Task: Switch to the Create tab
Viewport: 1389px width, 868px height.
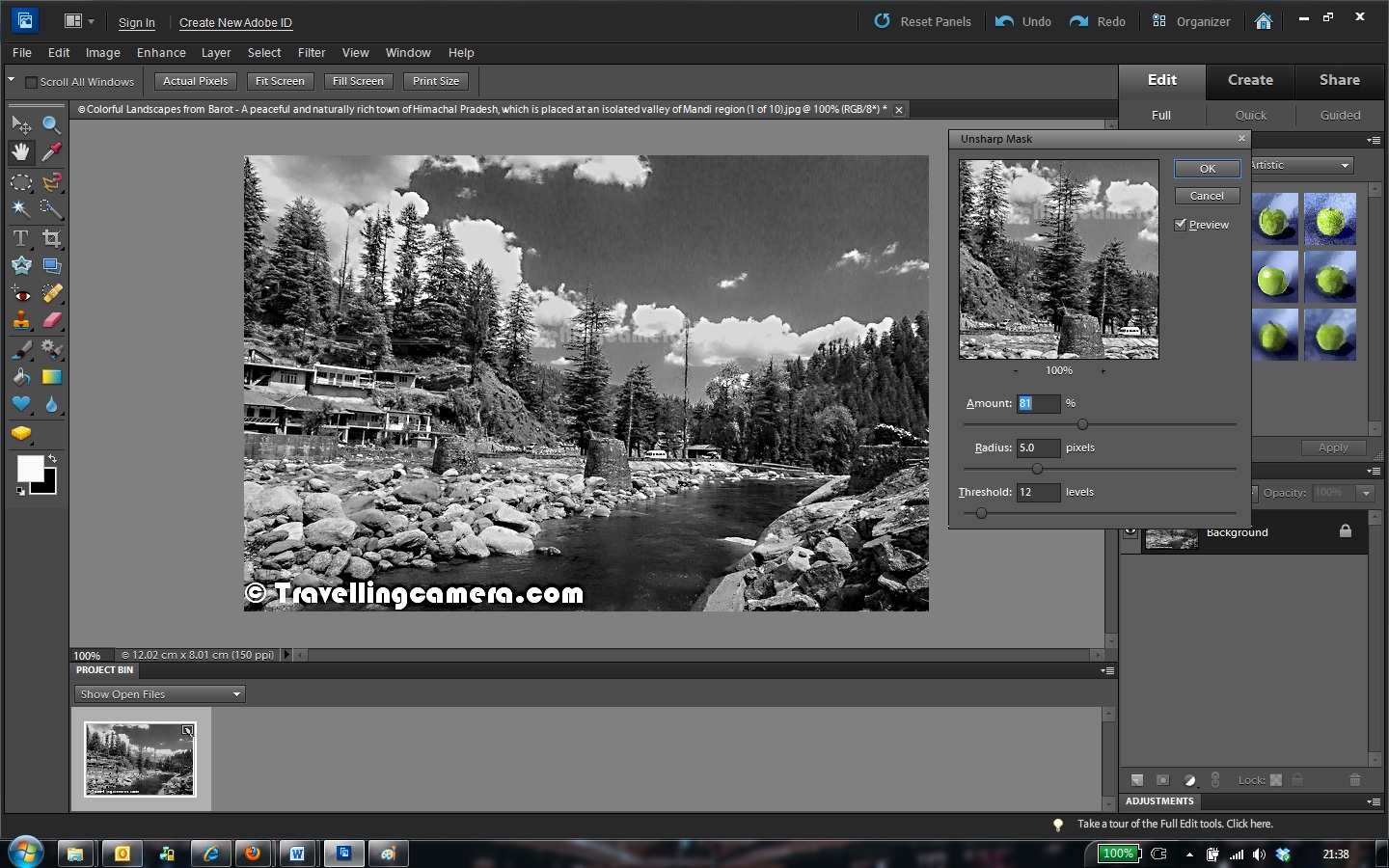Action: (1249, 80)
